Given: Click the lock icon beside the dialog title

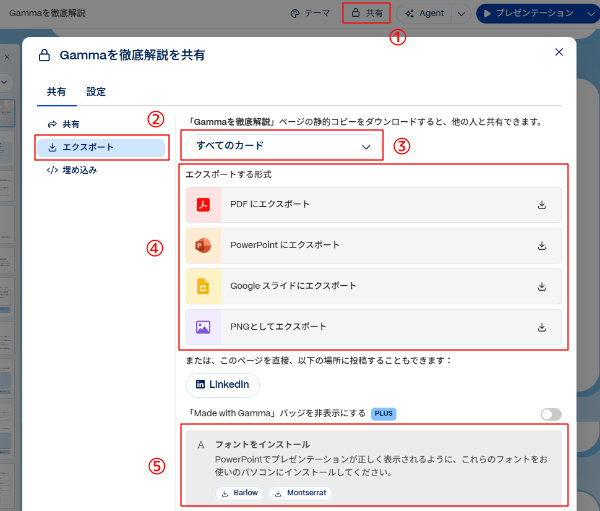Looking at the screenshot, I should [x=44, y=55].
